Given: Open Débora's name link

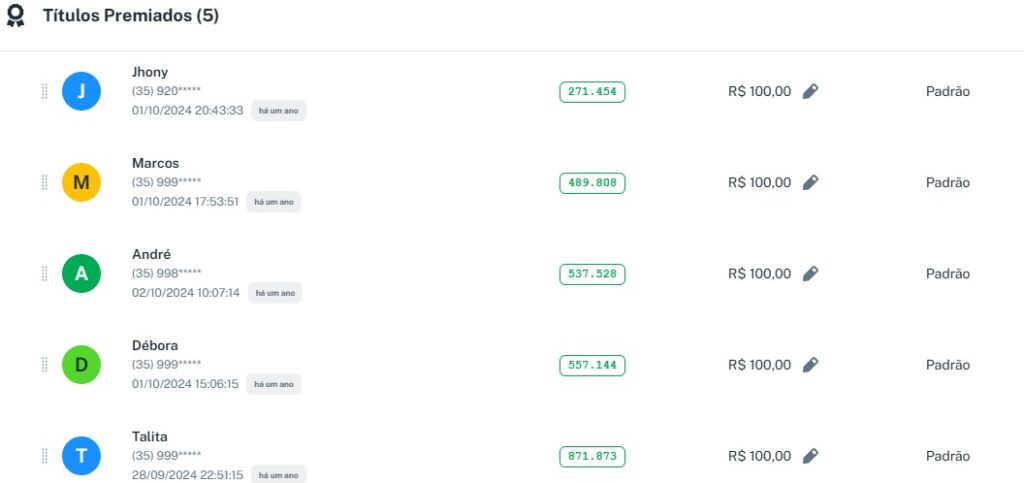Looking at the screenshot, I should pyautogui.click(x=155, y=346).
